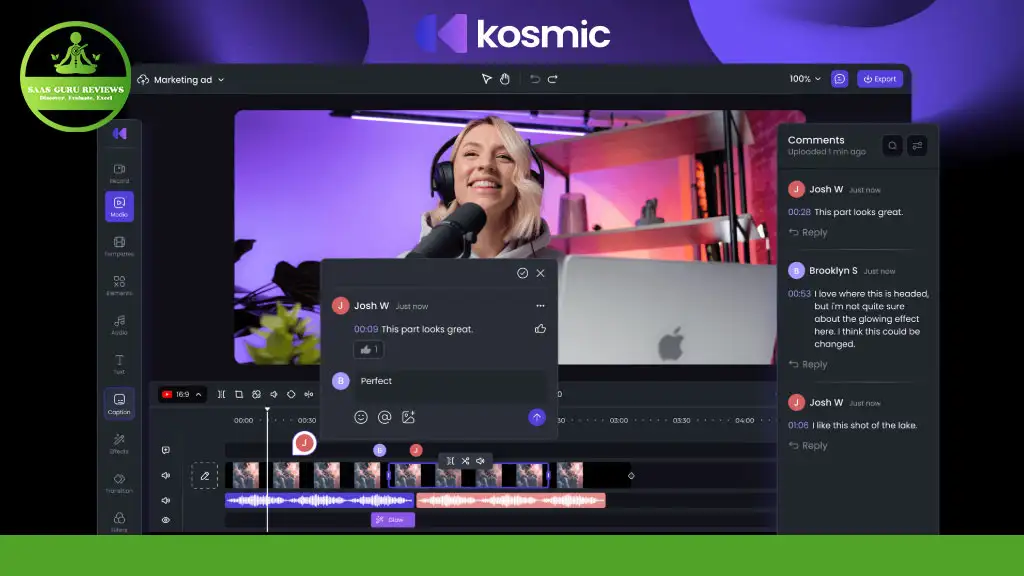Select the purple audio waveform clip
Screen dimensions: 1024x576
coord(319,501)
